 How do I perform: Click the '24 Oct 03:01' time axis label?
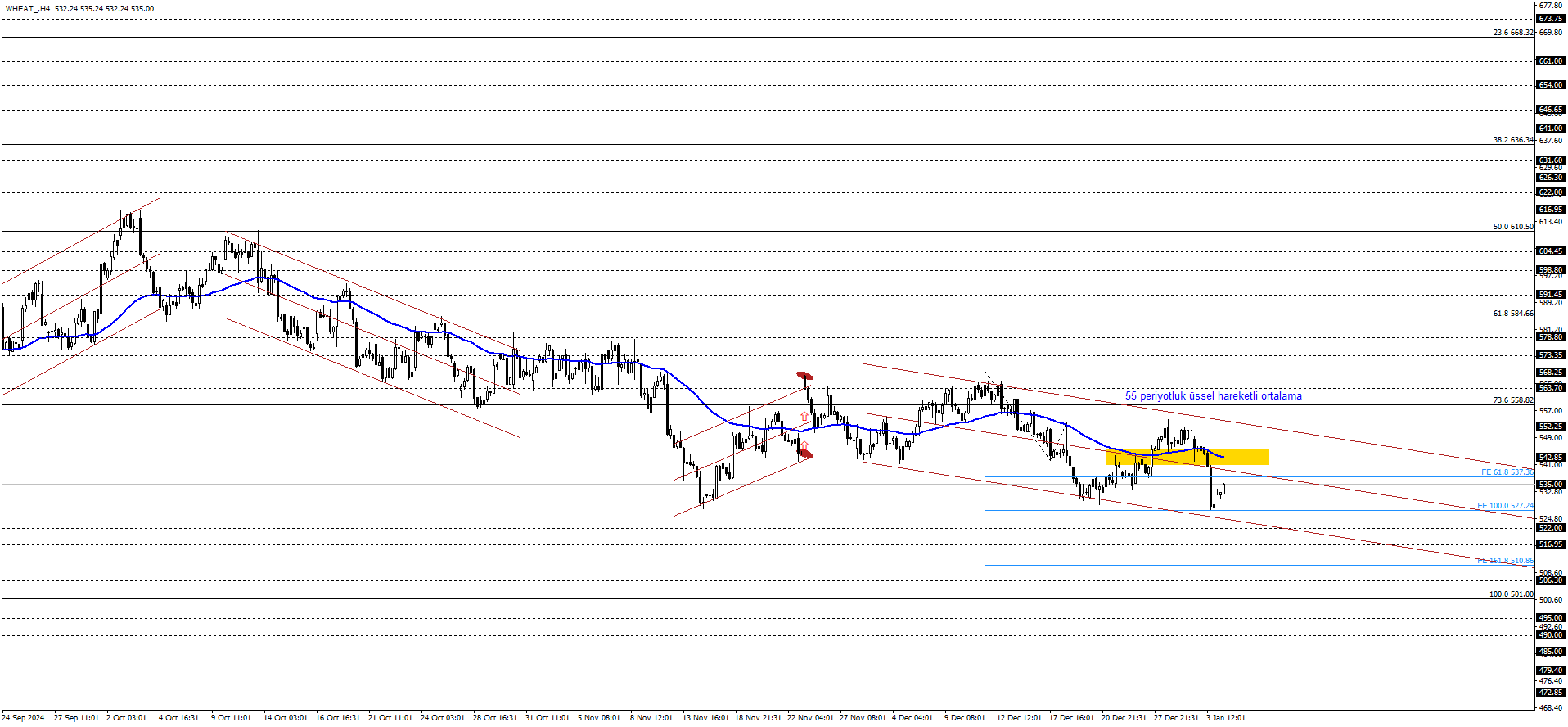point(443,718)
